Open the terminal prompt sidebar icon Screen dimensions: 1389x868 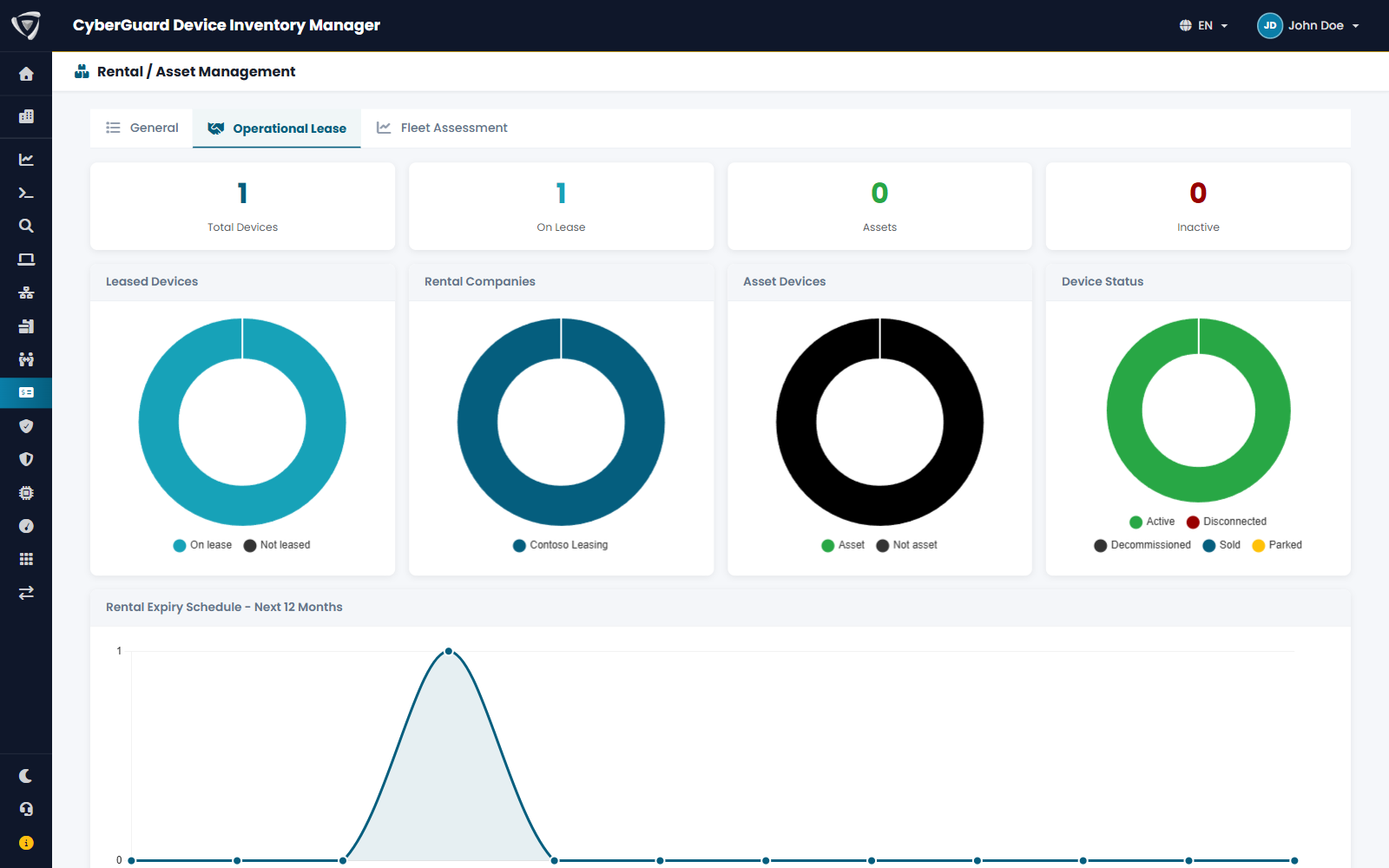pyautogui.click(x=26, y=193)
